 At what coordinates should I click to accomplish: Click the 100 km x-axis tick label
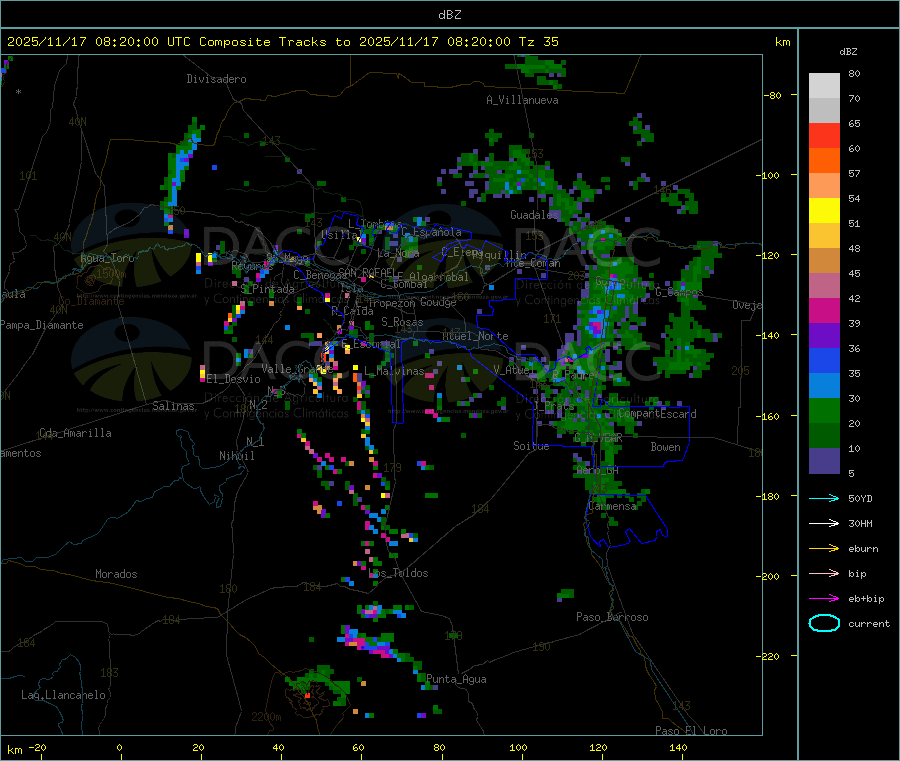click(518, 747)
